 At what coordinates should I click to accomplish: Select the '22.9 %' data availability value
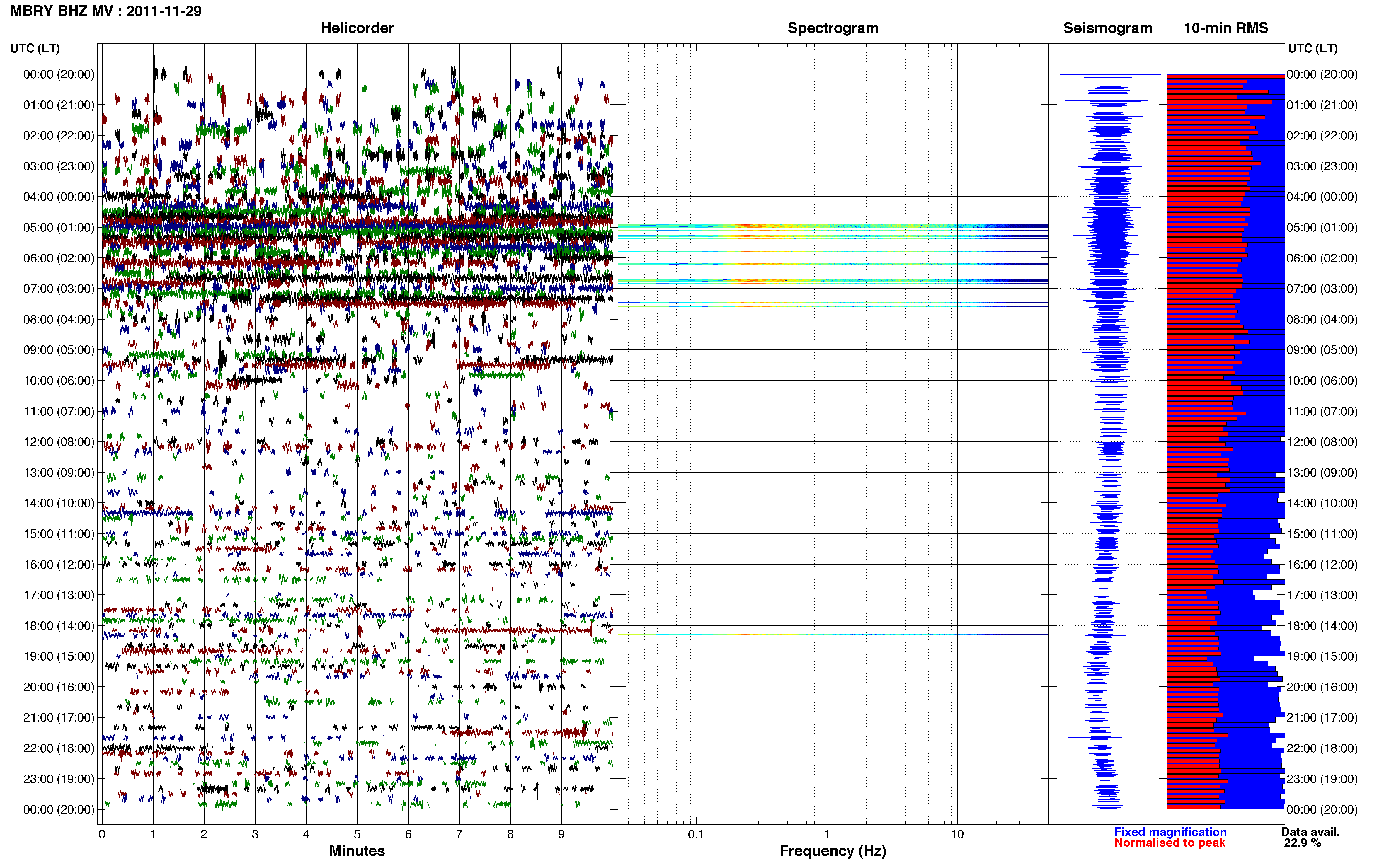point(1302,843)
